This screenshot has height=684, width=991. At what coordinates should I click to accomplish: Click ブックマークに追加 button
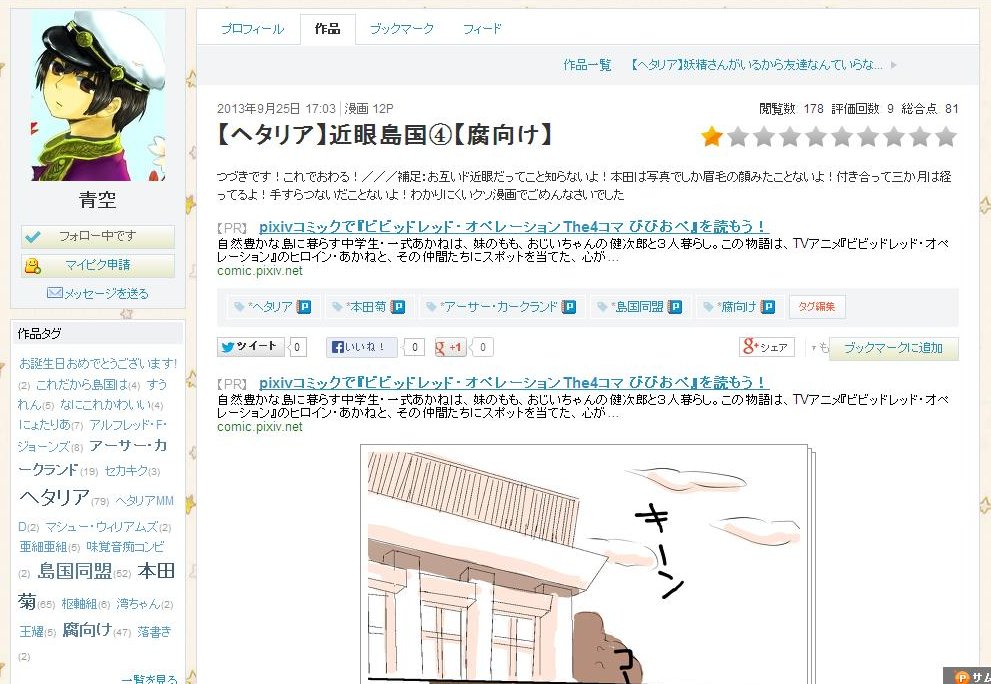893,348
